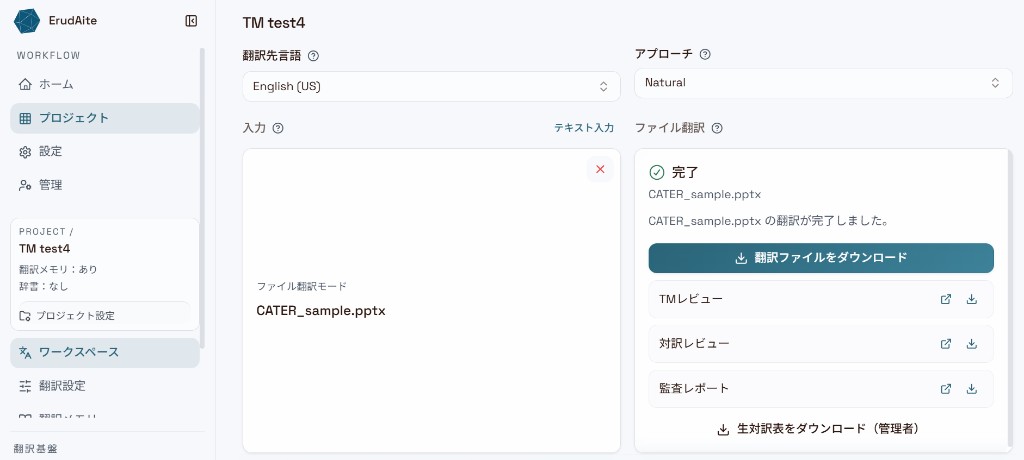This screenshot has height=460, width=1024.
Task: Open 対訳レビュー in a new window
Action: (x=946, y=344)
